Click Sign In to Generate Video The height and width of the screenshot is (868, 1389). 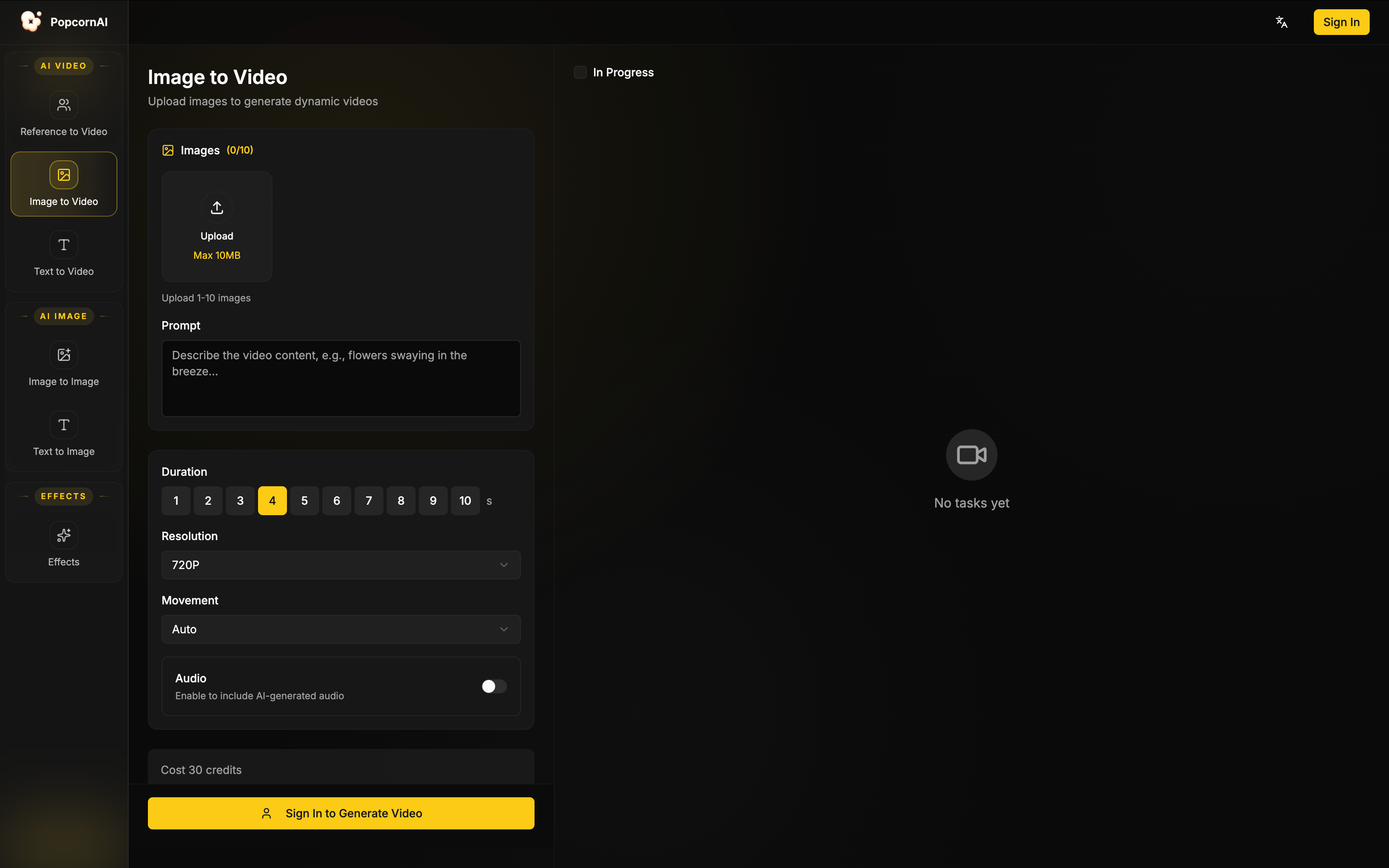pyautogui.click(x=340, y=813)
